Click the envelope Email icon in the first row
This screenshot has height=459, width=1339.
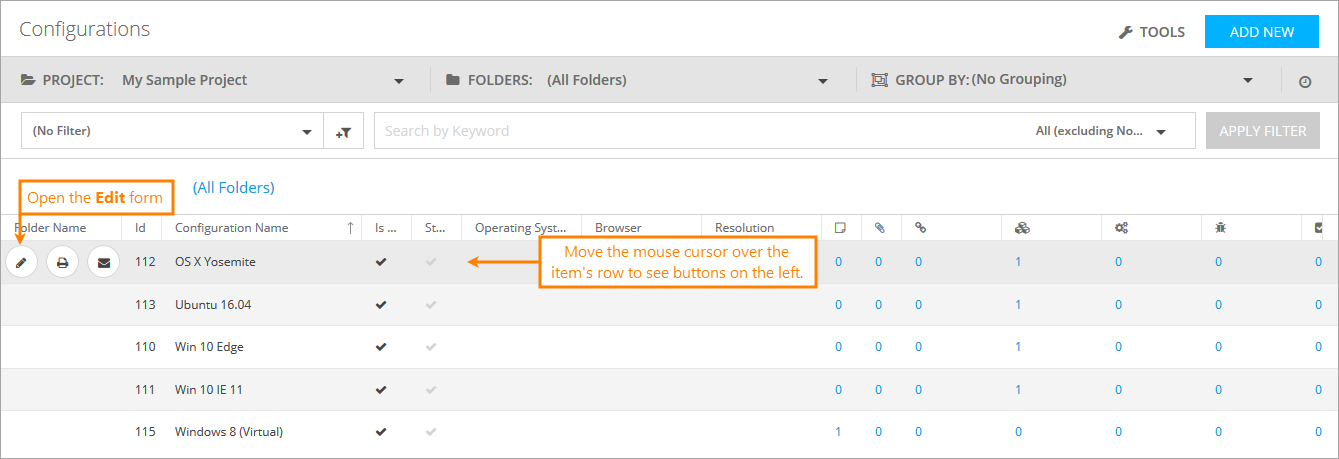click(103, 262)
